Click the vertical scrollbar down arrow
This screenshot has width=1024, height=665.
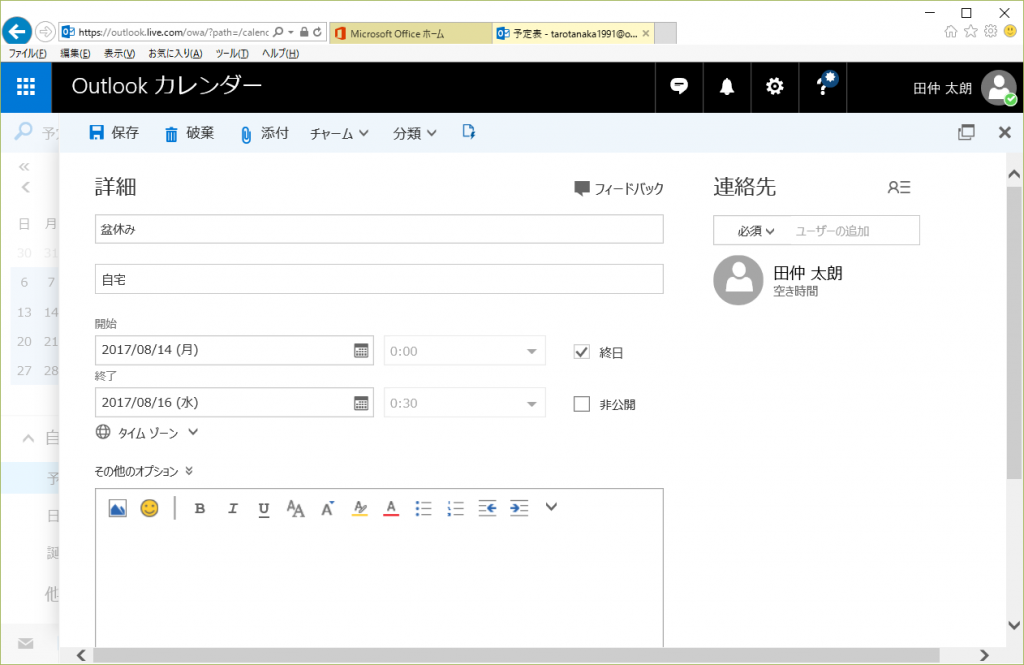[x=1014, y=625]
